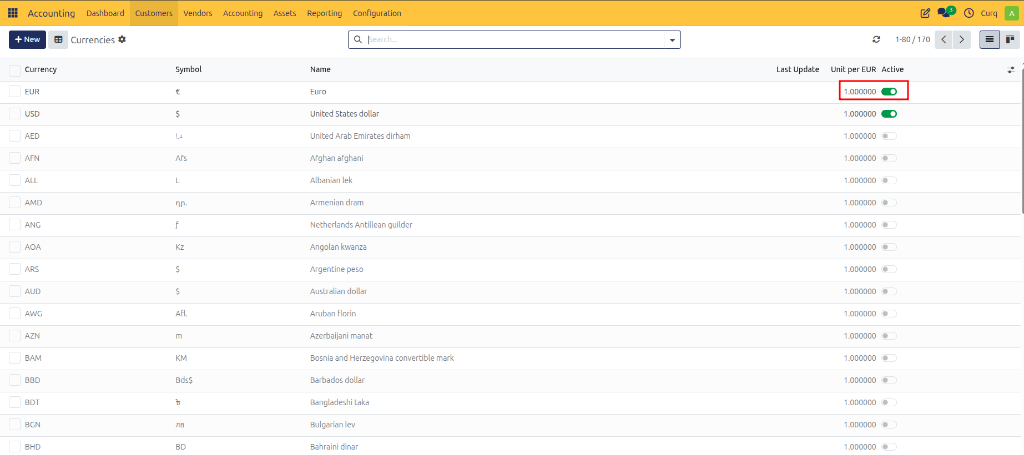Open the Assets menu
Viewport: 1024px width, 455px height.
(x=285, y=13)
